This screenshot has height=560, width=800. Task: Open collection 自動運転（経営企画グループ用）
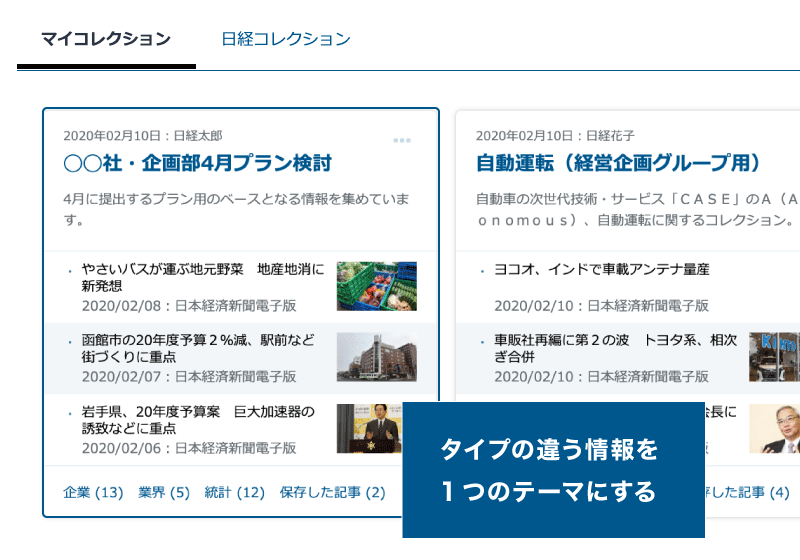coord(617,163)
